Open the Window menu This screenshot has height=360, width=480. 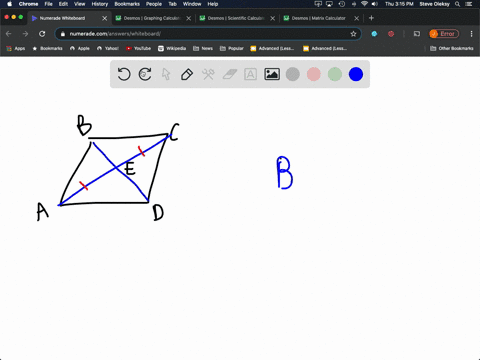click(192, 4)
